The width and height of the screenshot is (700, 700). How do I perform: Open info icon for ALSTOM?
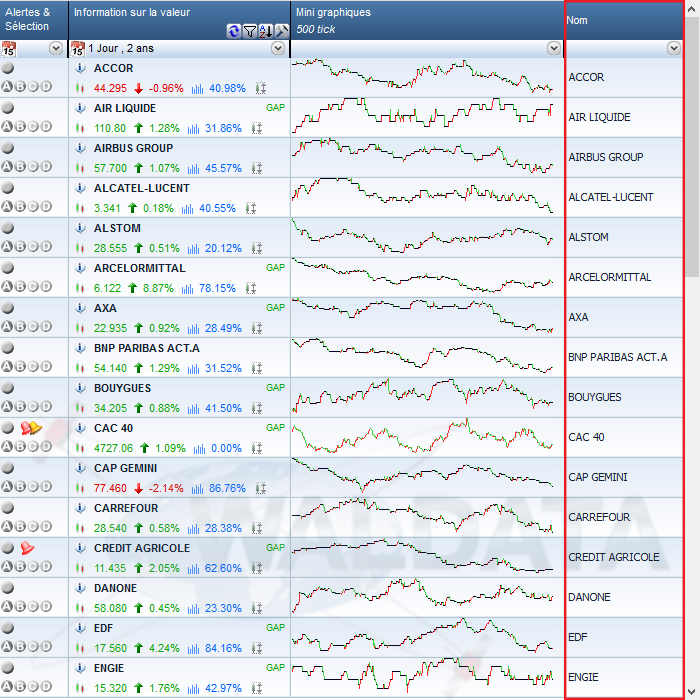pos(80,228)
